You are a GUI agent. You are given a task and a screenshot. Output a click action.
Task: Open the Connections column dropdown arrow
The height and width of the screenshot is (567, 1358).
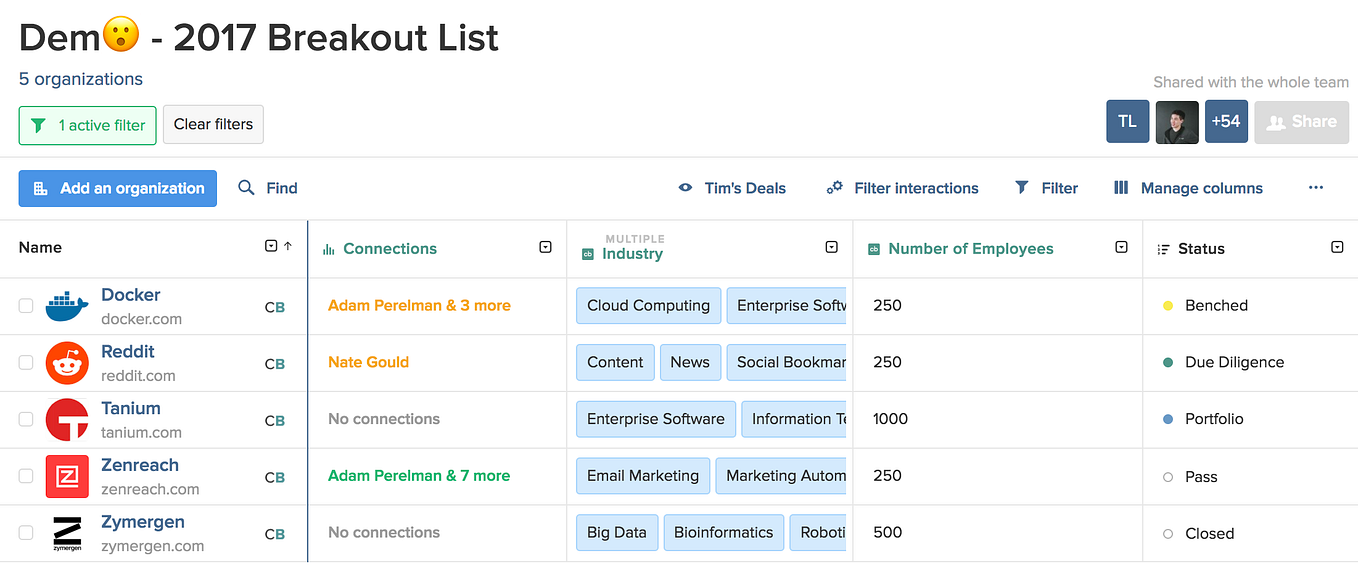(x=545, y=247)
